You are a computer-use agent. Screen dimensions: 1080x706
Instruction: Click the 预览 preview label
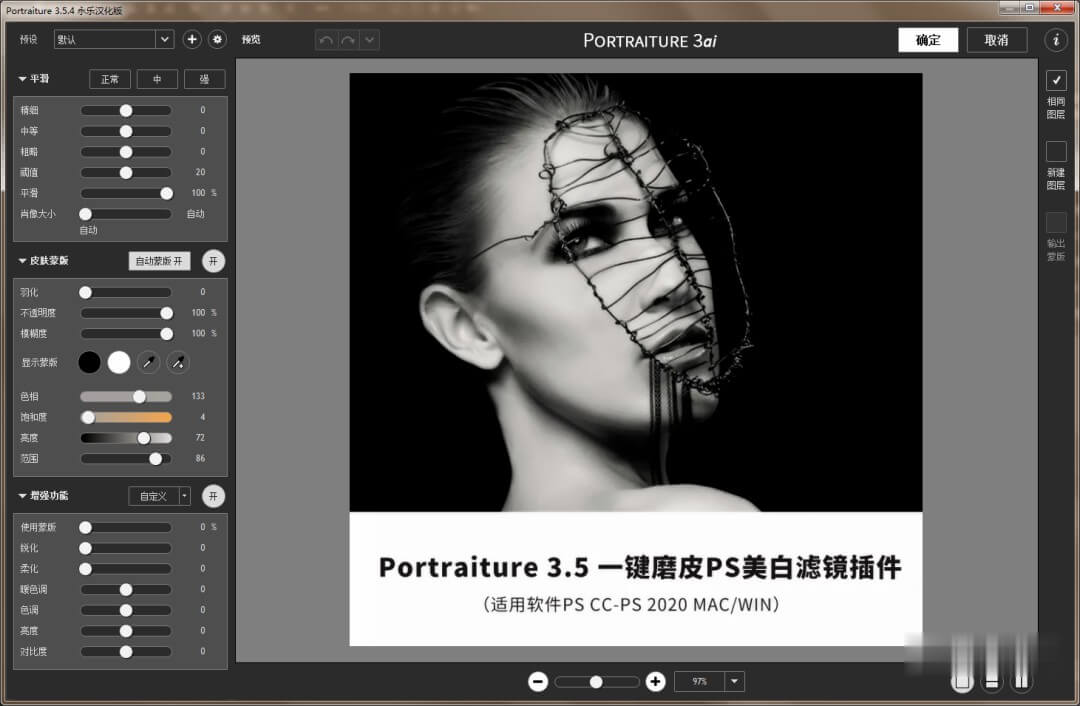pyautogui.click(x=251, y=40)
